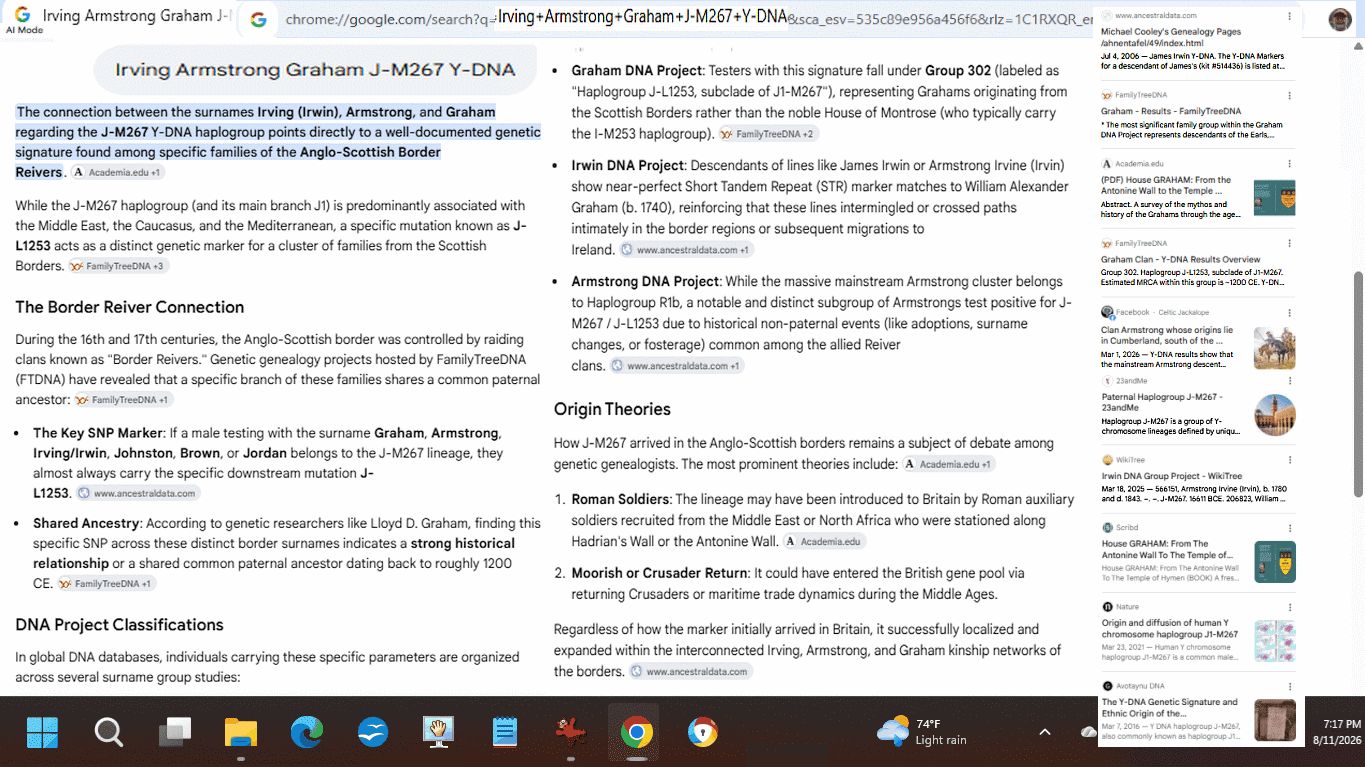The width and height of the screenshot is (1365, 767).
Task: Open more options for Avotaynu DNA card
Action: (1288, 685)
